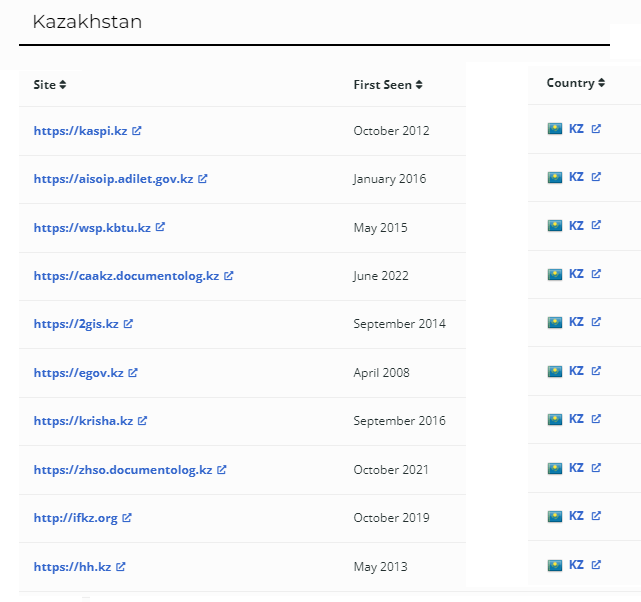Viewport: 641px width, 602px height.
Task: Visit https://krisha.kz site link
Action: click(x=83, y=421)
